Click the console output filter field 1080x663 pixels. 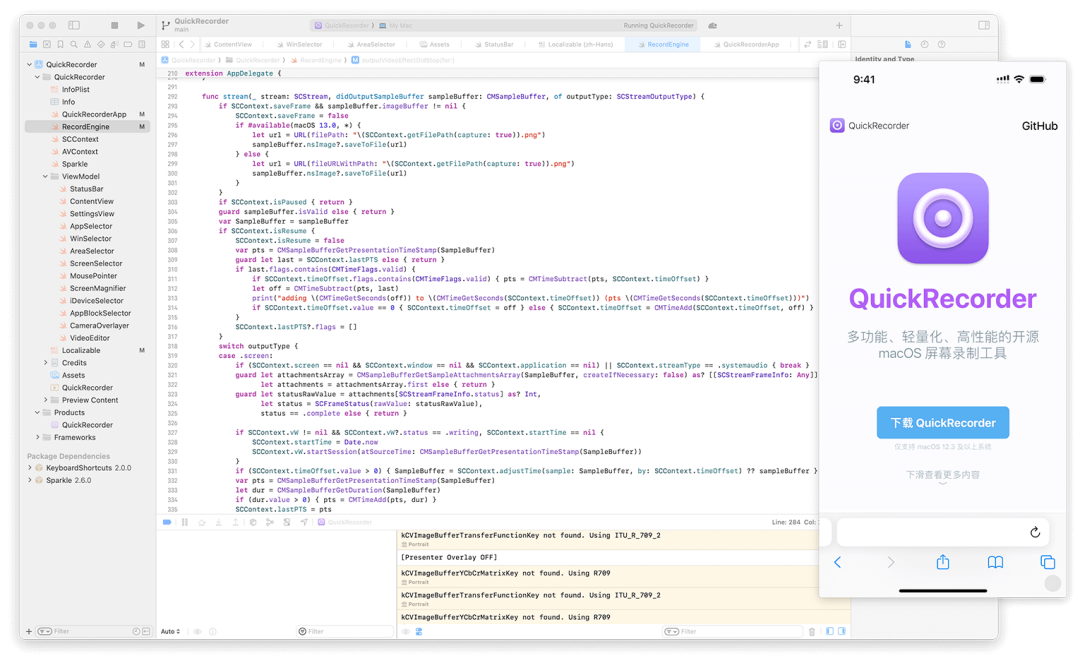pyautogui.click(x=732, y=631)
